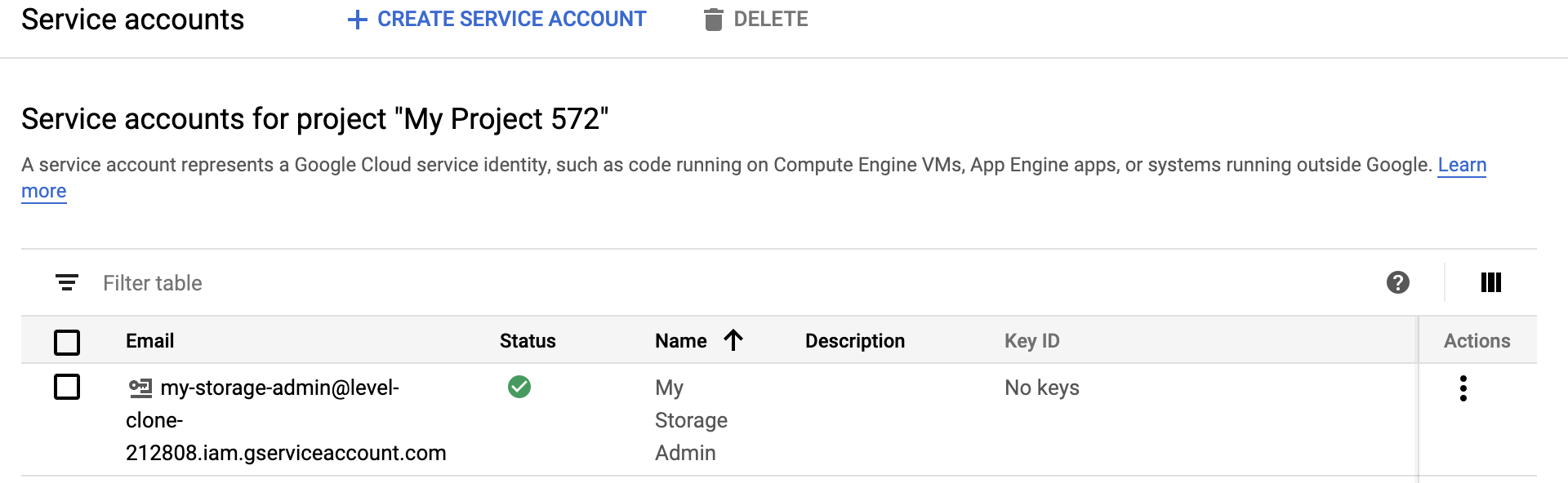This screenshot has height=483, width=1568.
Task: Click the green enabled status checkmark
Action: coord(519,387)
